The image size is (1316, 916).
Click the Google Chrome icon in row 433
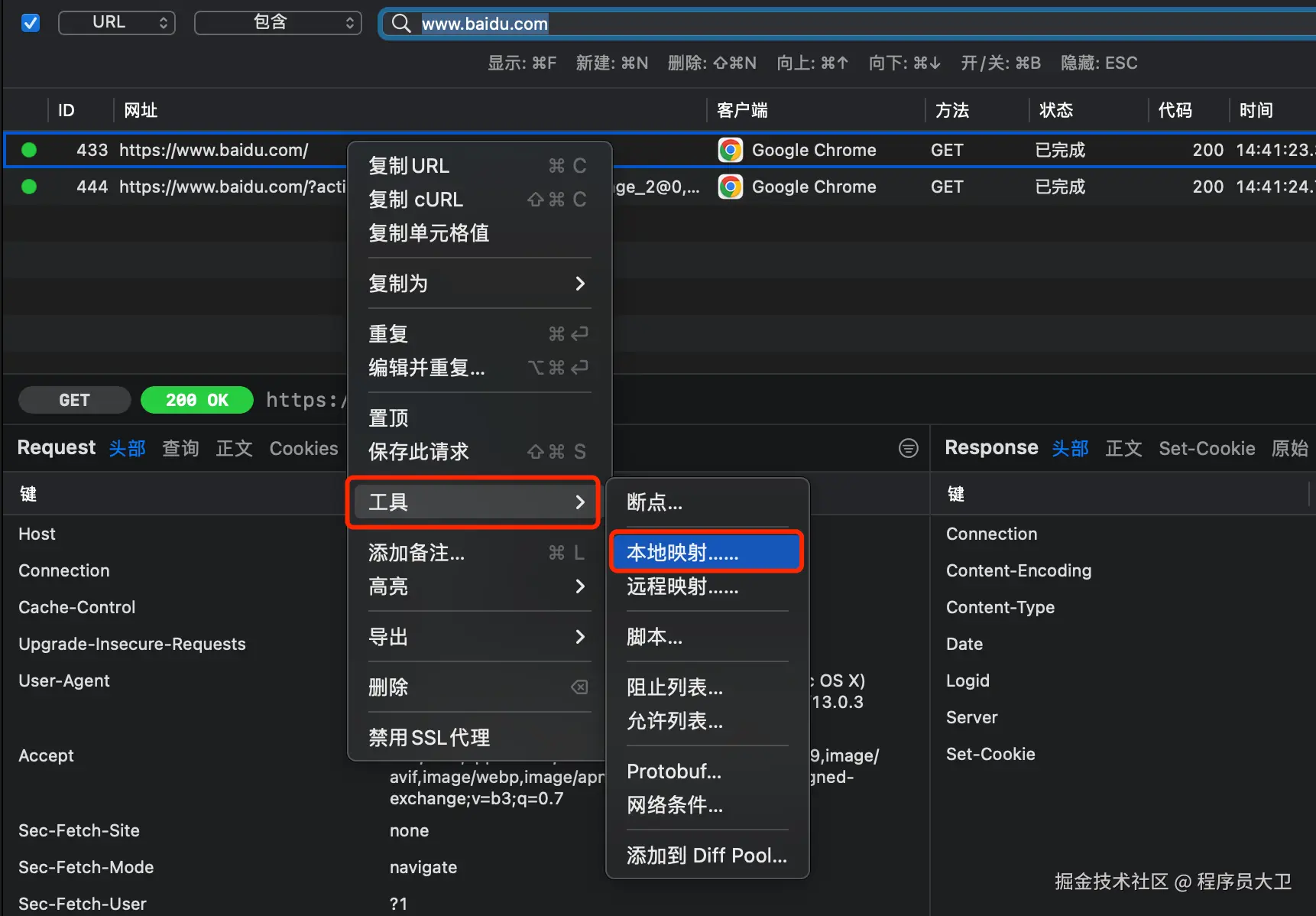pyautogui.click(x=731, y=150)
